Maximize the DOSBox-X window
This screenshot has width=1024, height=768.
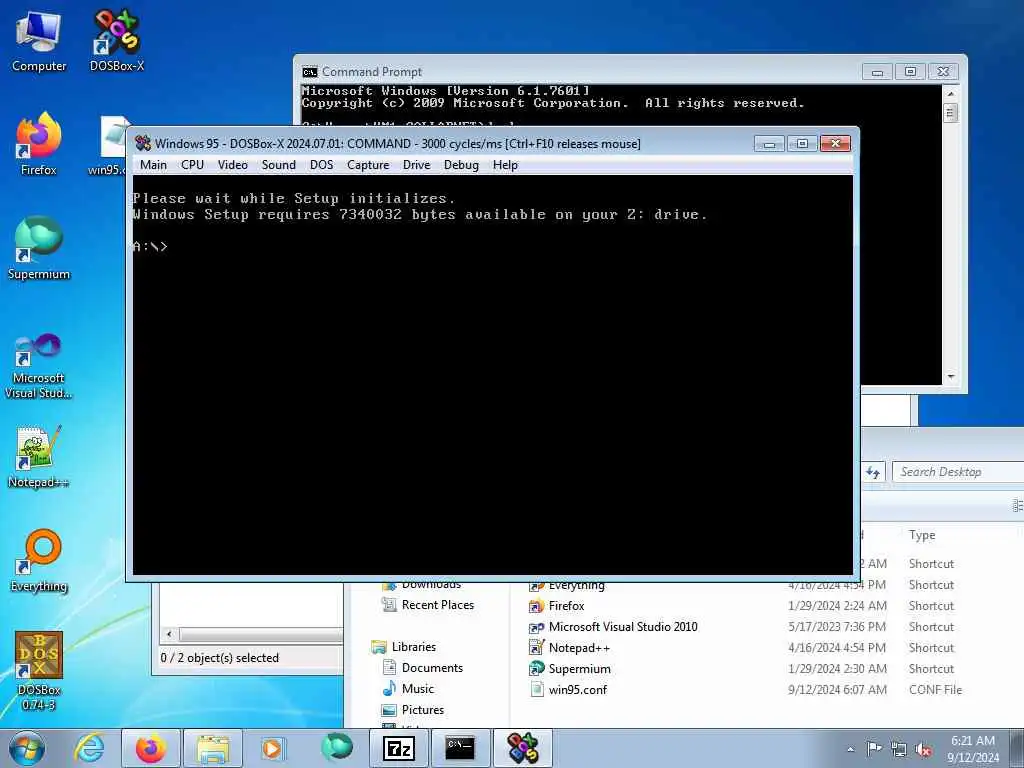[x=802, y=144]
